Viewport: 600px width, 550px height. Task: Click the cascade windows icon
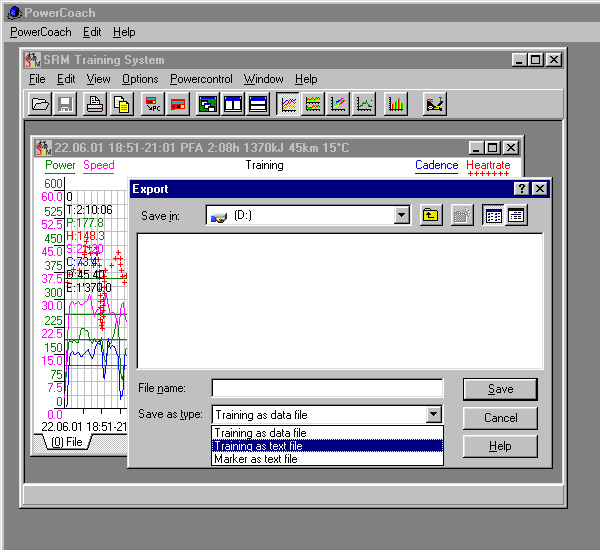(x=207, y=104)
